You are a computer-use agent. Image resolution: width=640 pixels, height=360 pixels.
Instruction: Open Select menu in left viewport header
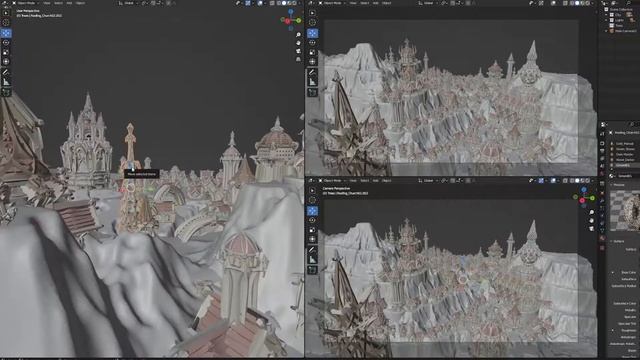coord(58,3)
